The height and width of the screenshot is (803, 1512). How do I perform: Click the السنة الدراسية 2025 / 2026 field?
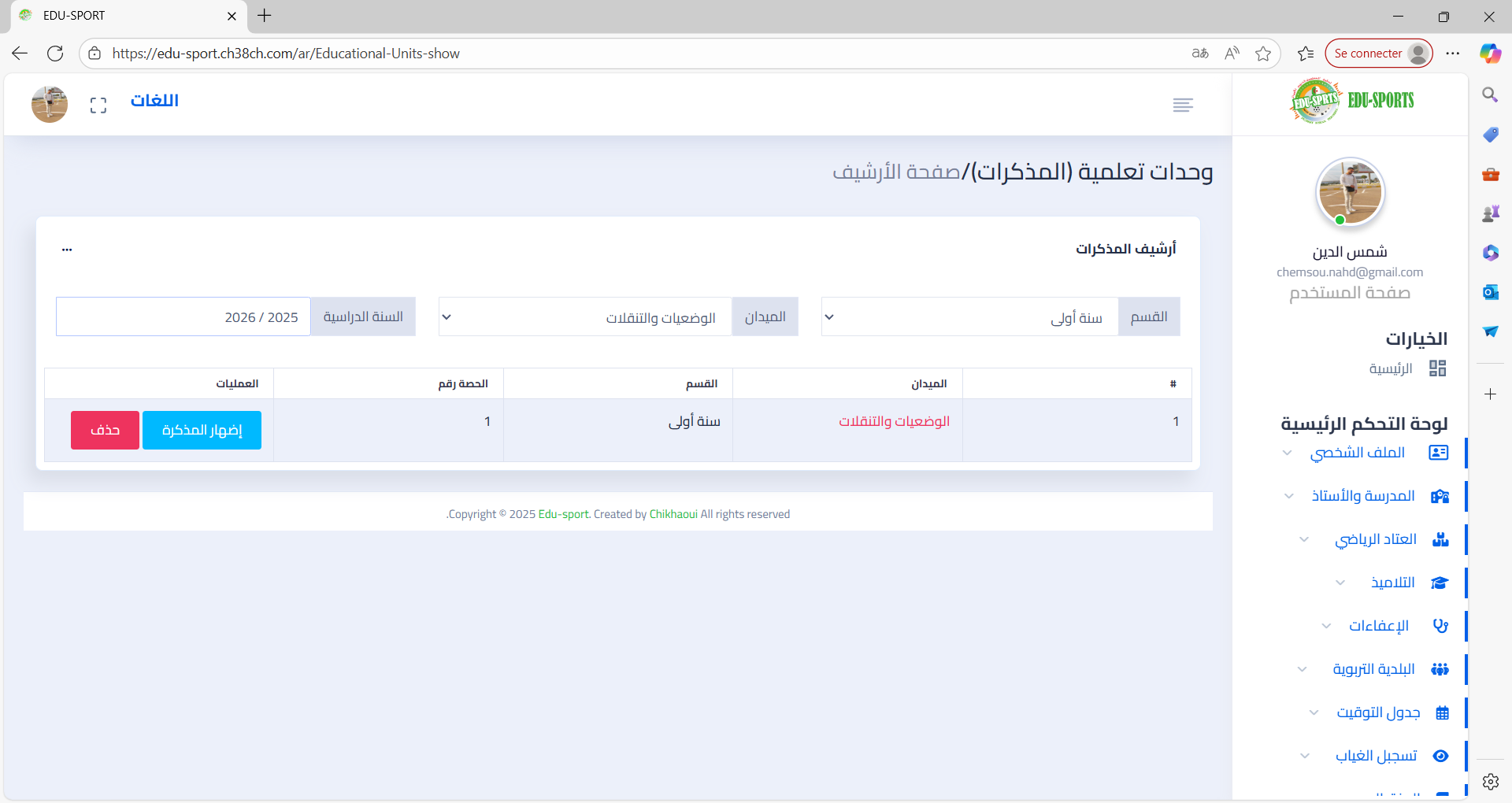click(x=183, y=316)
